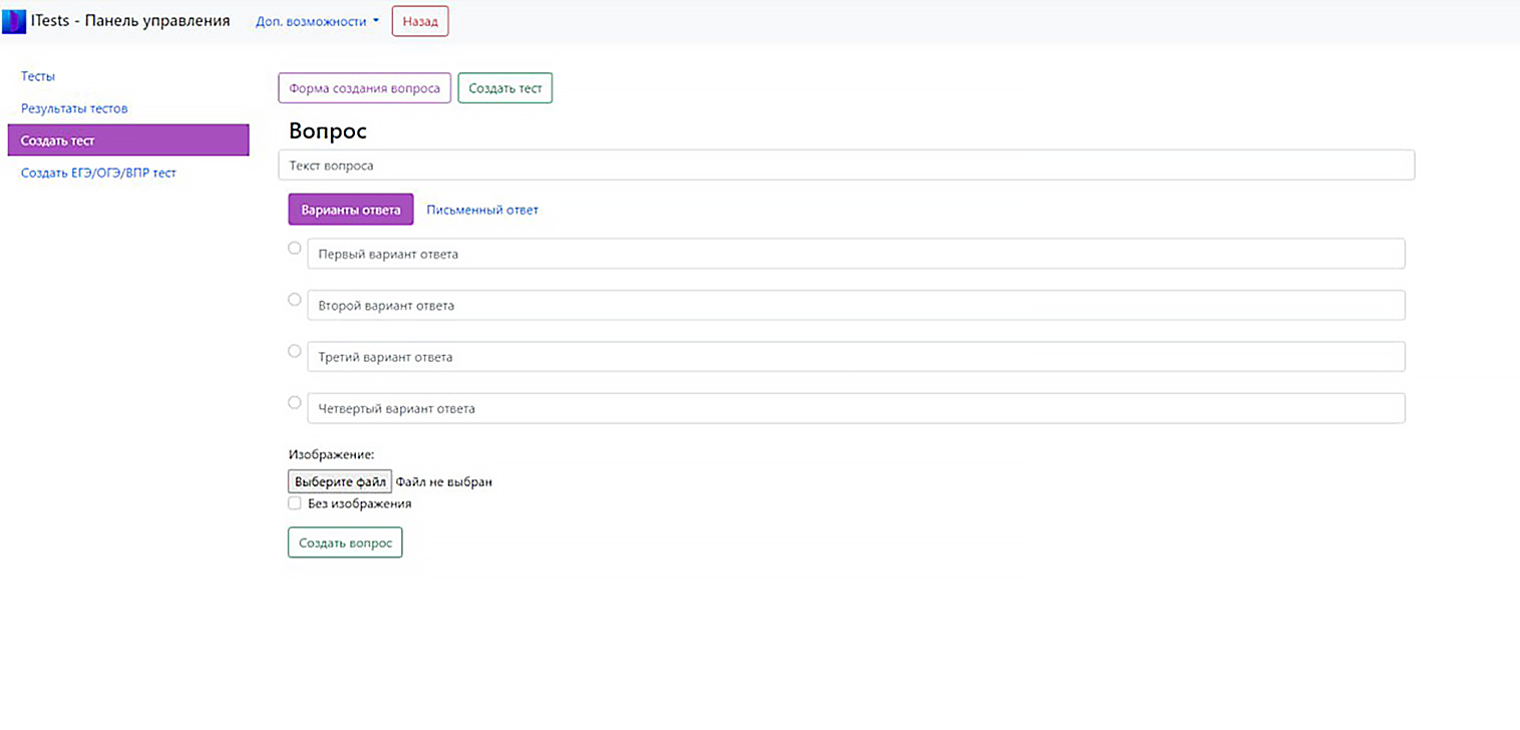Viewport: 1520px width, 730px height.
Task: Click the Третий вариант ответа field
Action: tap(856, 357)
